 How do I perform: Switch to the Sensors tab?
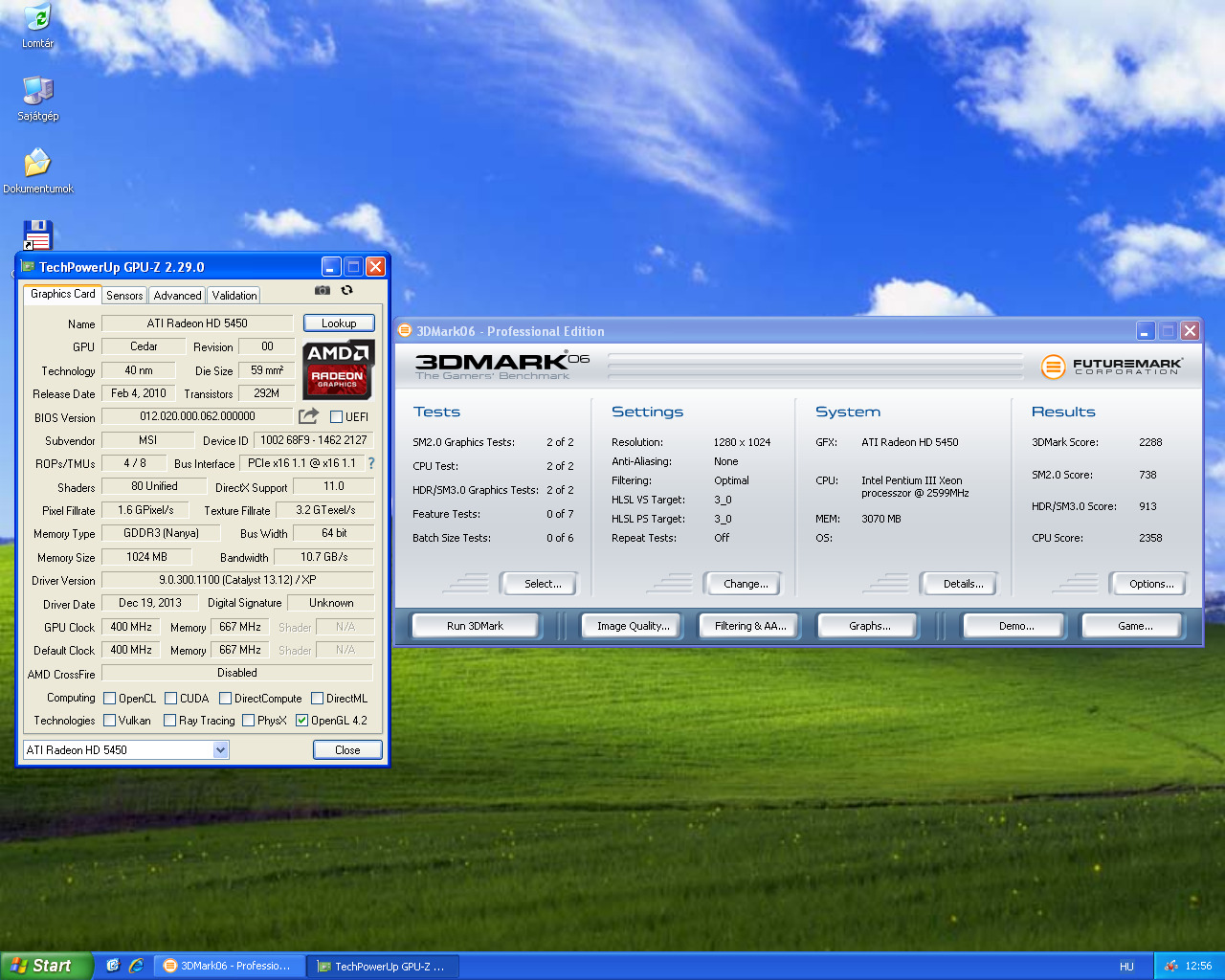[x=124, y=296]
